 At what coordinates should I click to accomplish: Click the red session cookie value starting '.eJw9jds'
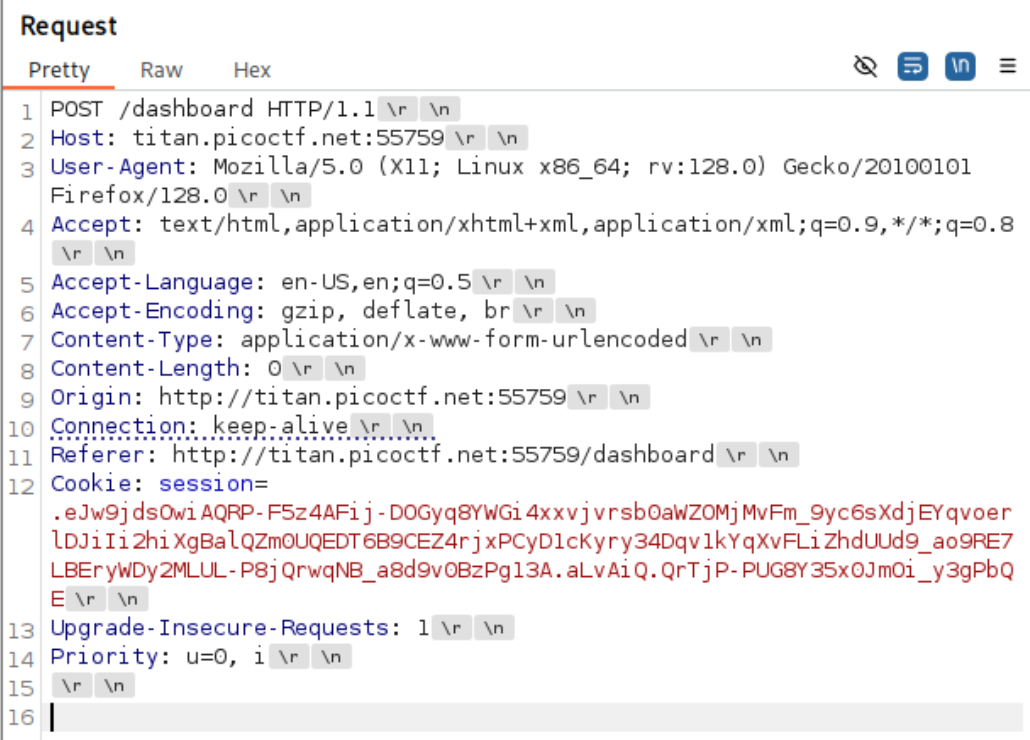(532, 555)
